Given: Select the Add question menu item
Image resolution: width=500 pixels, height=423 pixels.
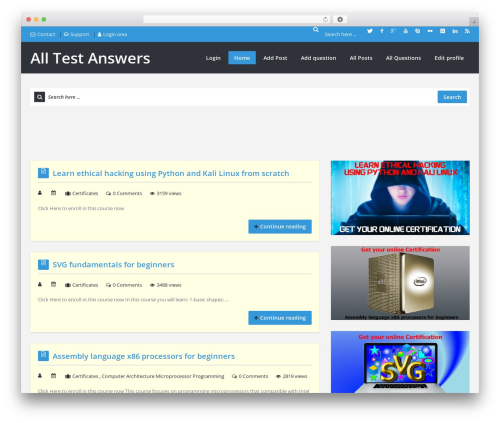Looking at the screenshot, I should pyautogui.click(x=318, y=58).
